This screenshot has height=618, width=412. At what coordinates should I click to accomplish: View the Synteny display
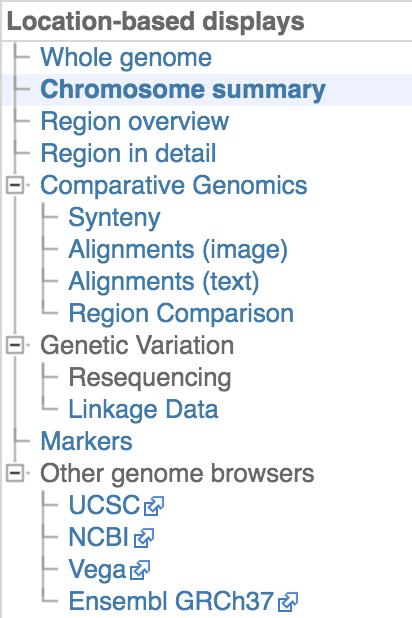[x=115, y=218]
